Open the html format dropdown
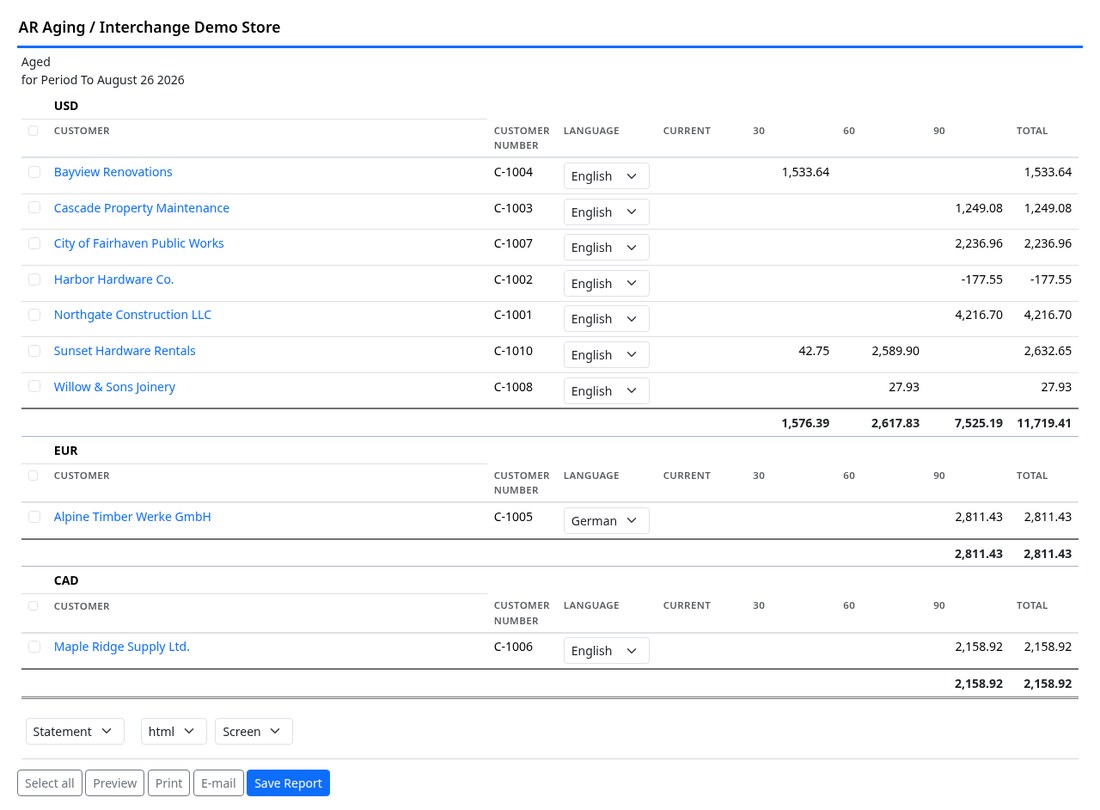This screenshot has height=810, width=1100. [173, 731]
